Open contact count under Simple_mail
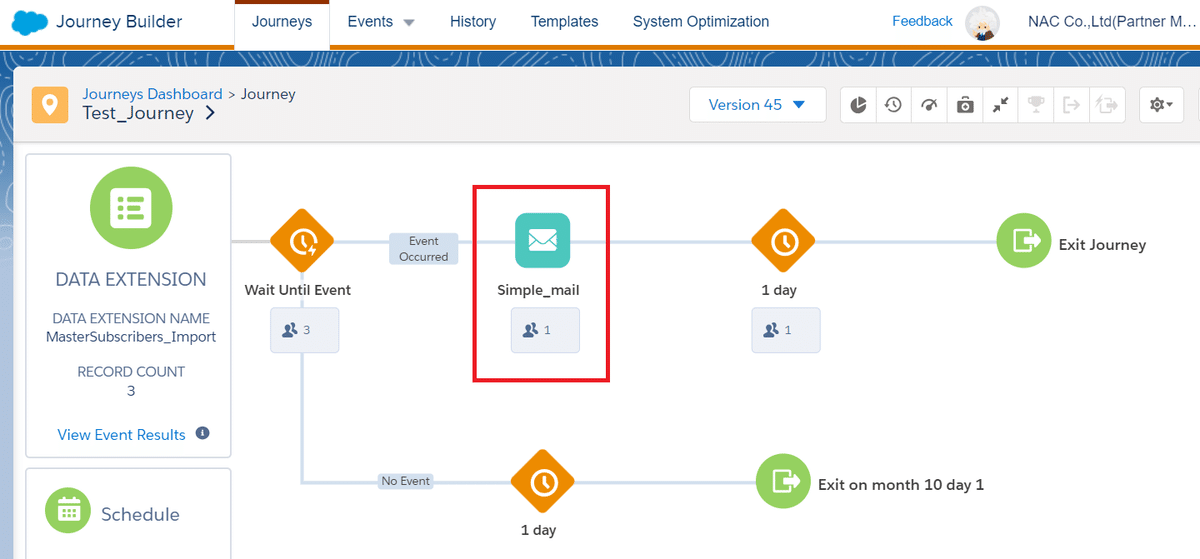The width and height of the screenshot is (1200, 559). [x=545, y=329]
